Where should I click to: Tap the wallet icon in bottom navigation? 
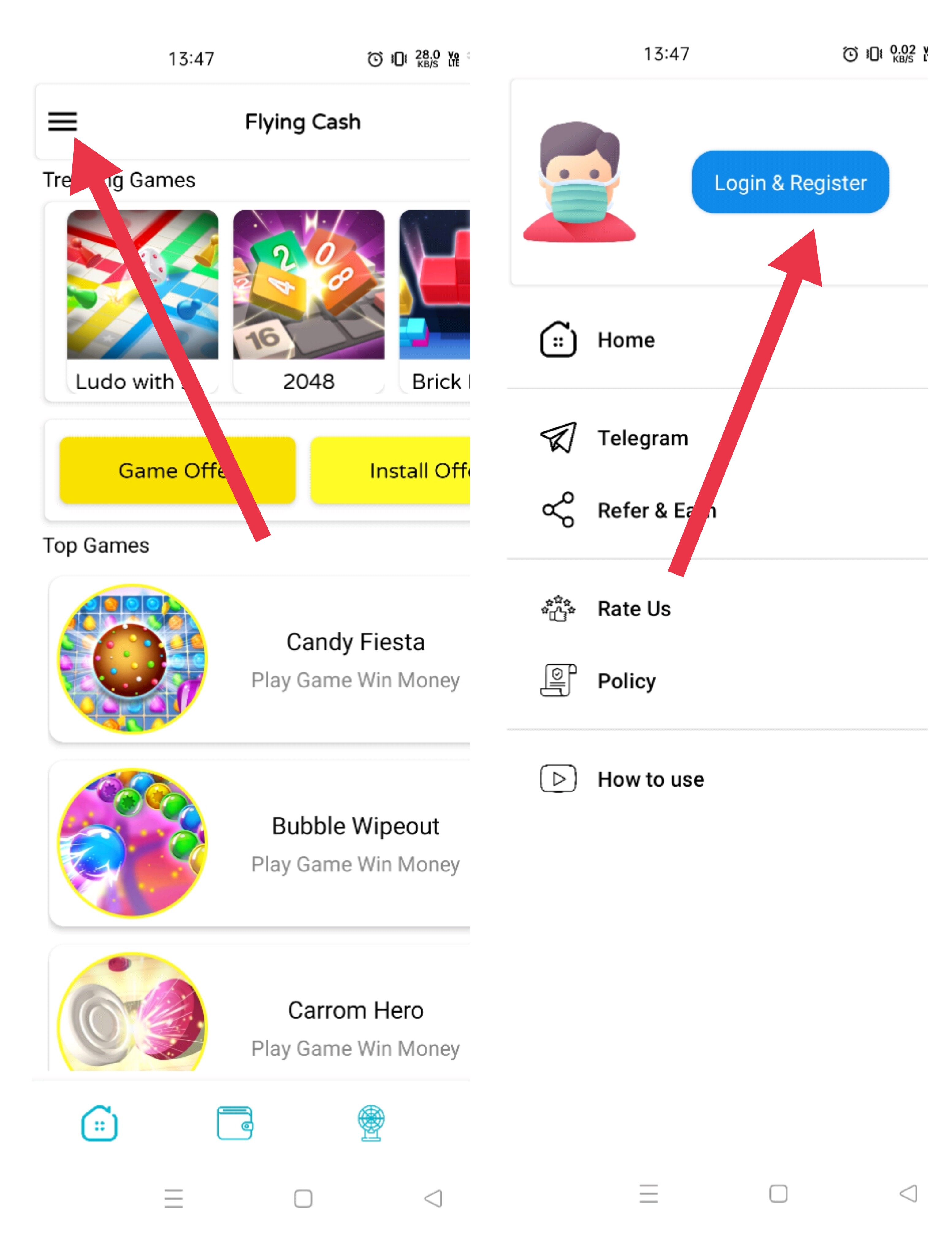pyautogui.click(x=234, y=1123)
